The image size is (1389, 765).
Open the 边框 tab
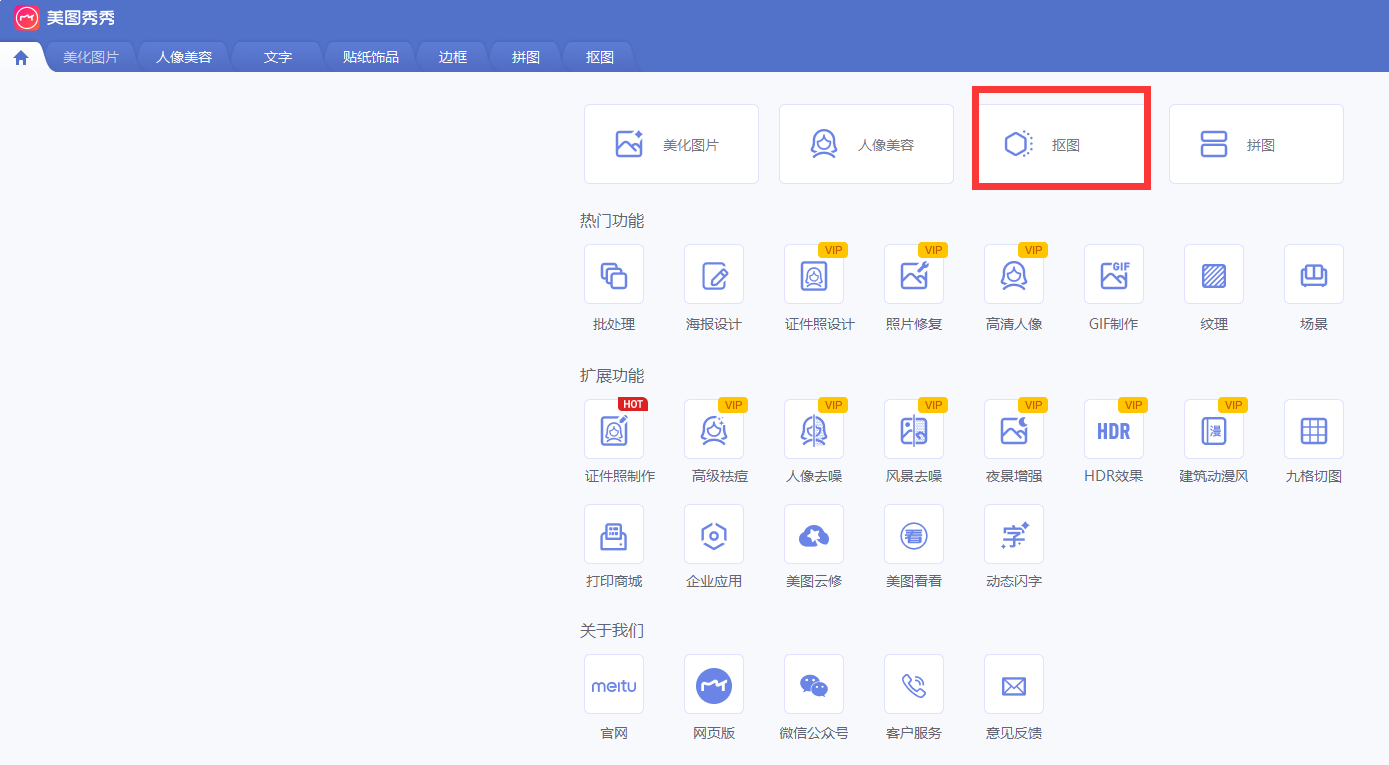click(453, 57)
